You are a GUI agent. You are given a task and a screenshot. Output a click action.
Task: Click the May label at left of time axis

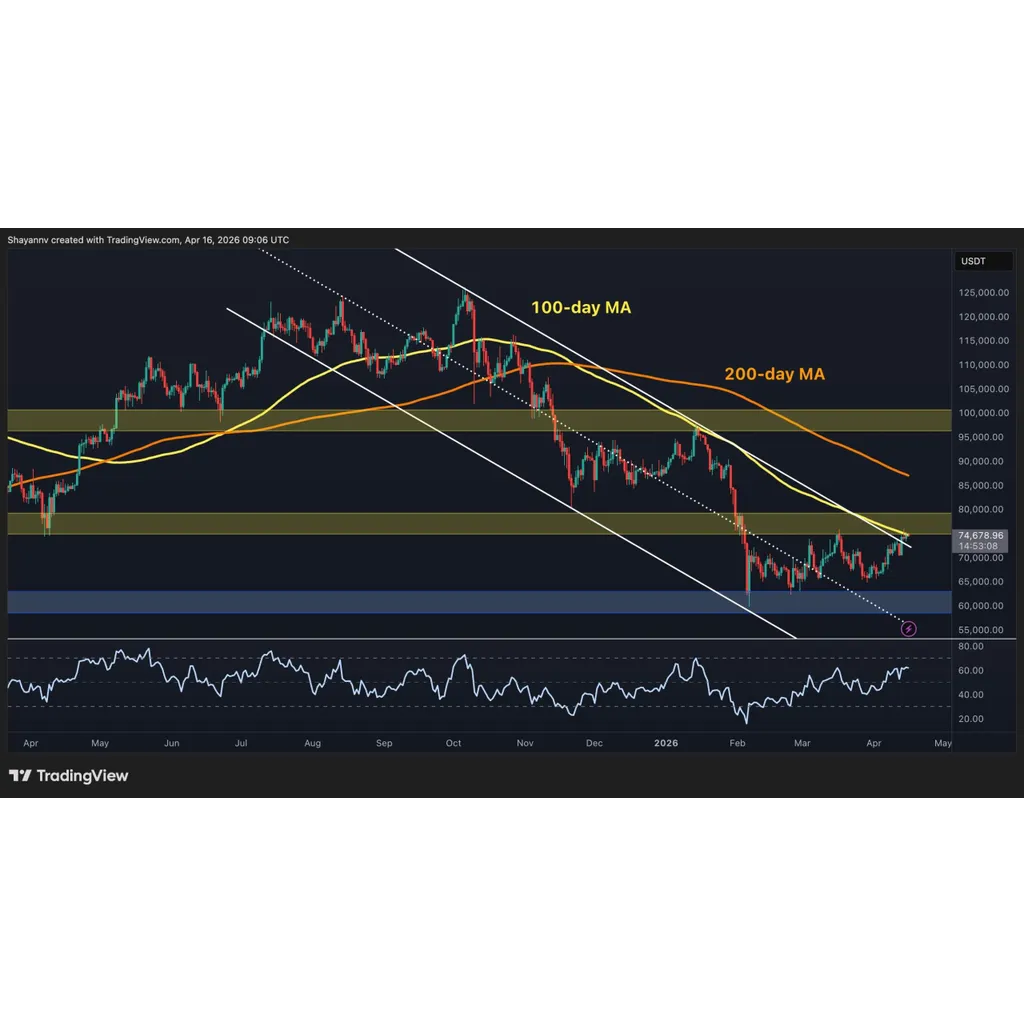coord(100,743)
